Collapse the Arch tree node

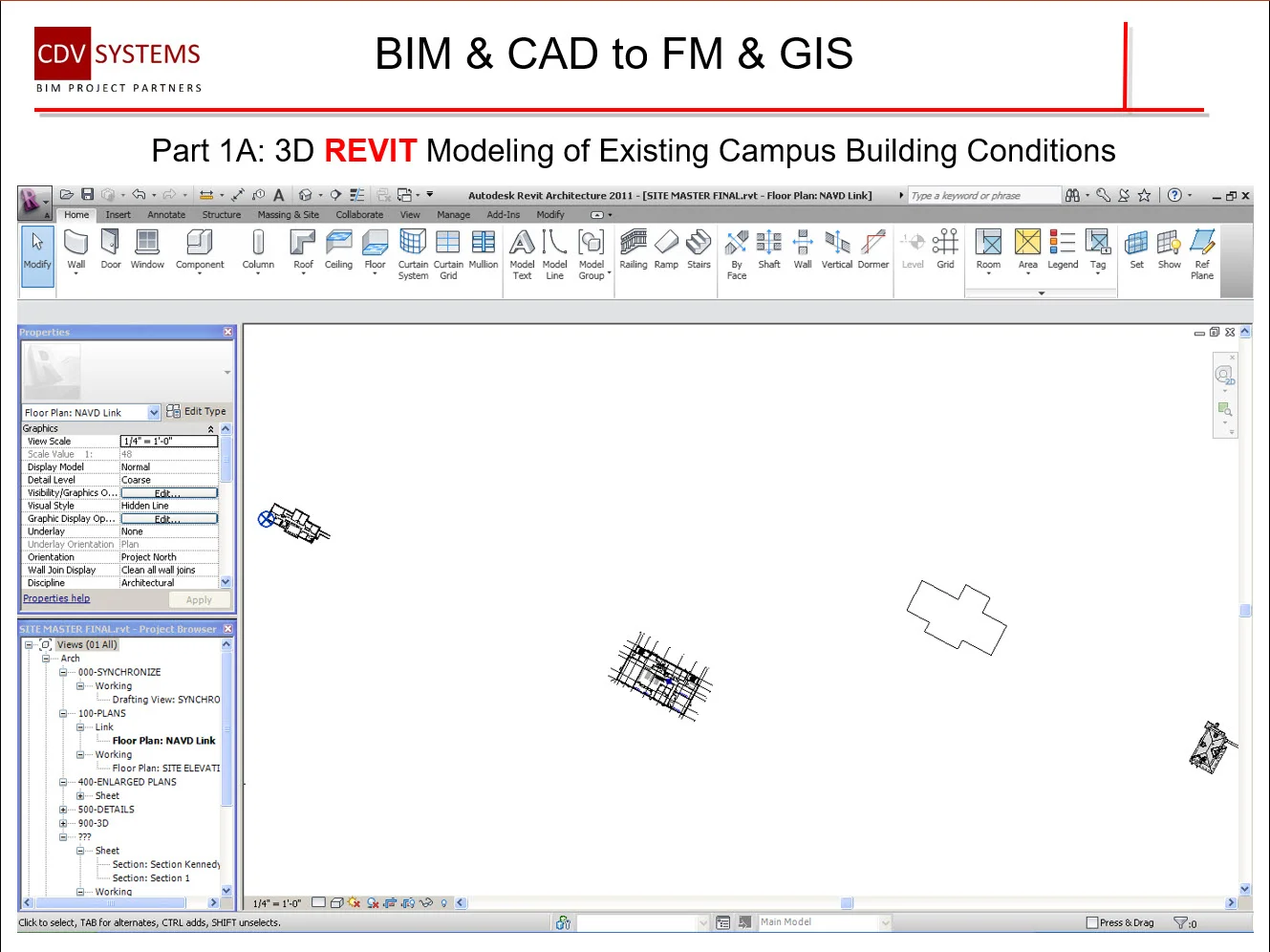click(x=45, y=659)
